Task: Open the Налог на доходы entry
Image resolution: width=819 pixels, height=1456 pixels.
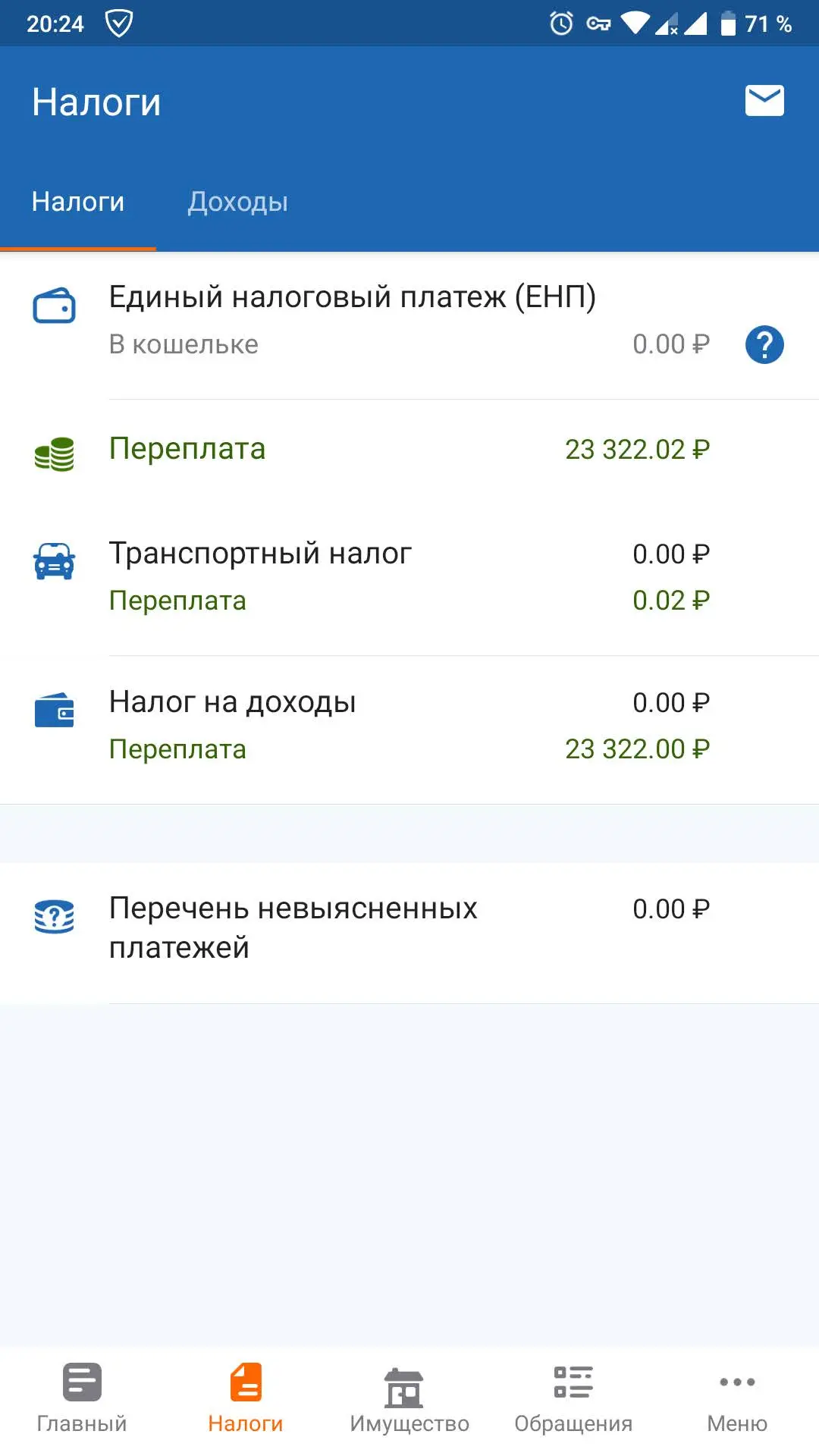Action: click(x=409, y=726)
